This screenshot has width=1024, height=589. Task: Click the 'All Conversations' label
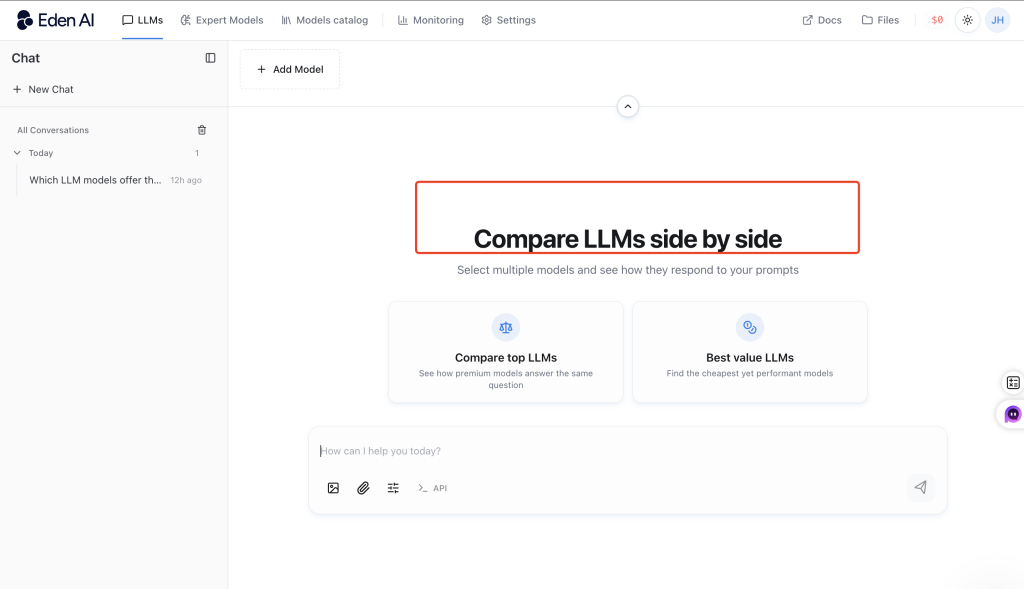tap(53, 130)
